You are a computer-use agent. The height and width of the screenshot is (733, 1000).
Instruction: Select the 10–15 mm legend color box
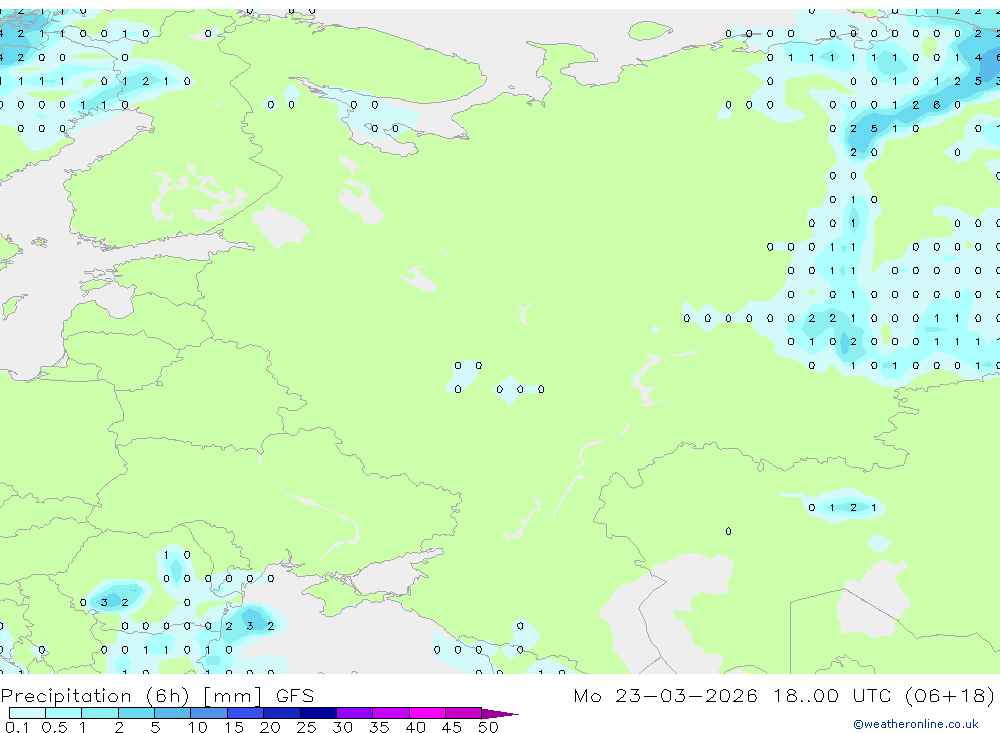[x=209, y=713]
